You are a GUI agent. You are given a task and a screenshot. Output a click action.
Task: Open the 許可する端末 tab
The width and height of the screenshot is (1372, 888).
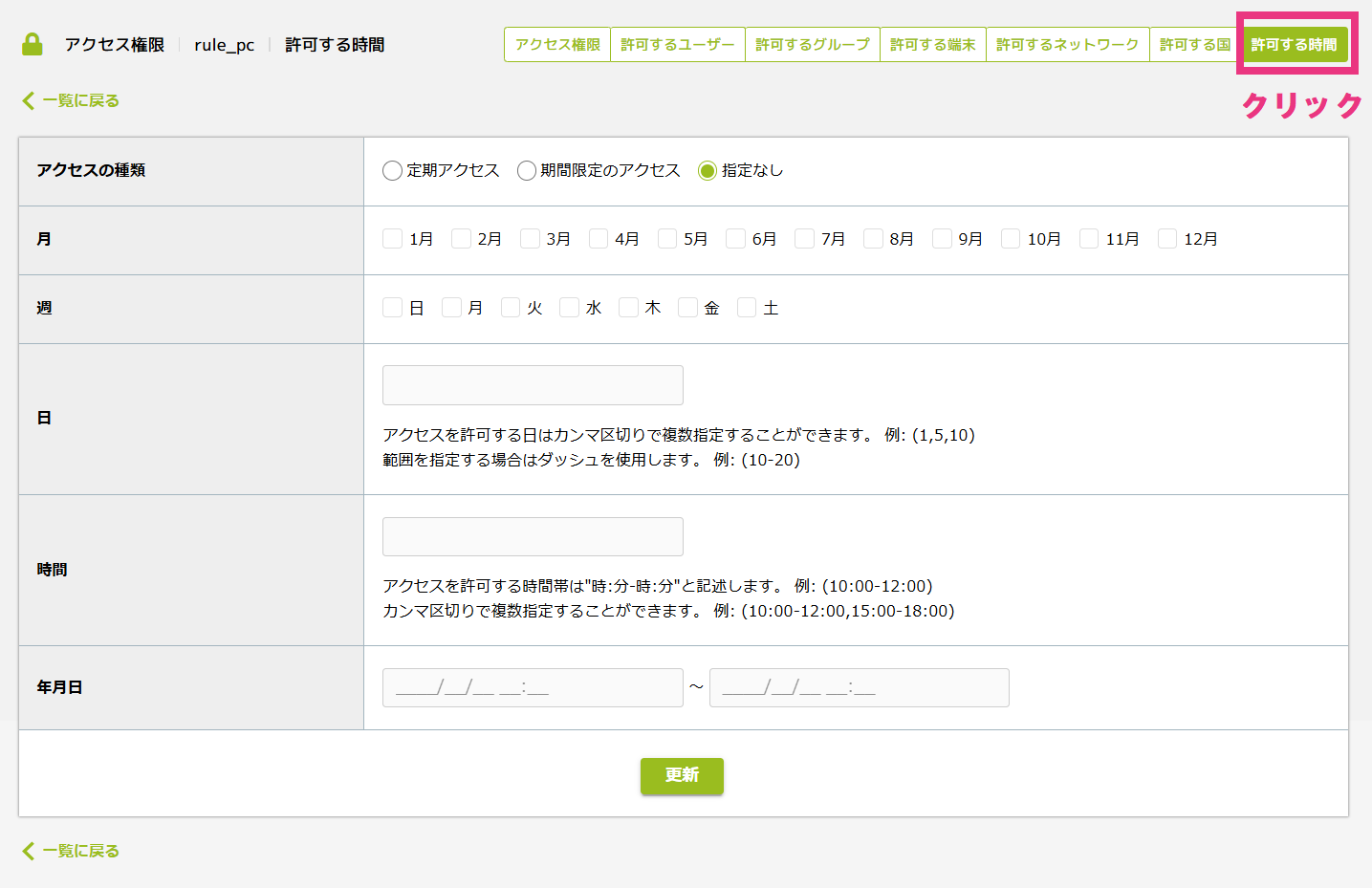pyautogui.click(x=933, y=45)
